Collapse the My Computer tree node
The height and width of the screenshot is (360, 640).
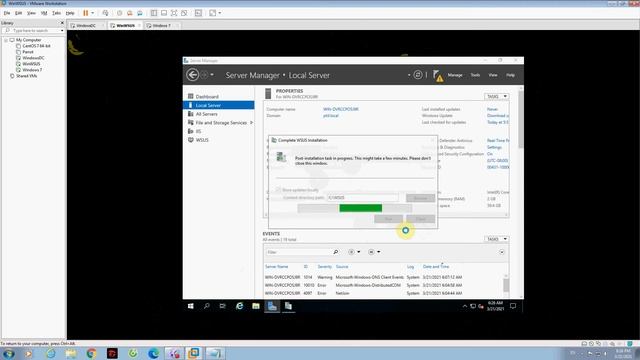pyautogui.click(x=6, y=40)
